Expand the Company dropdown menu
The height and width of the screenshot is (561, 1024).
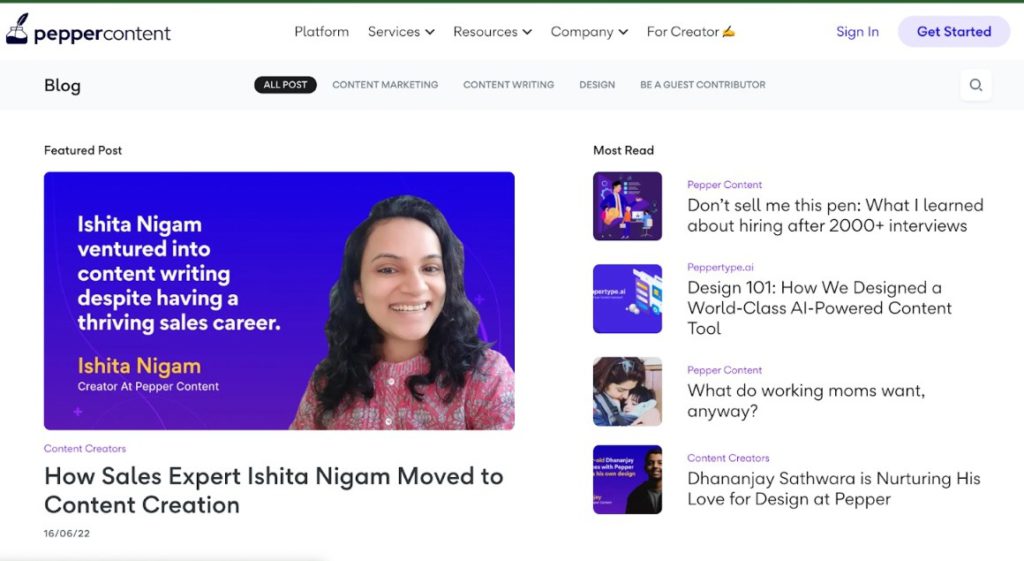point(589,32)
